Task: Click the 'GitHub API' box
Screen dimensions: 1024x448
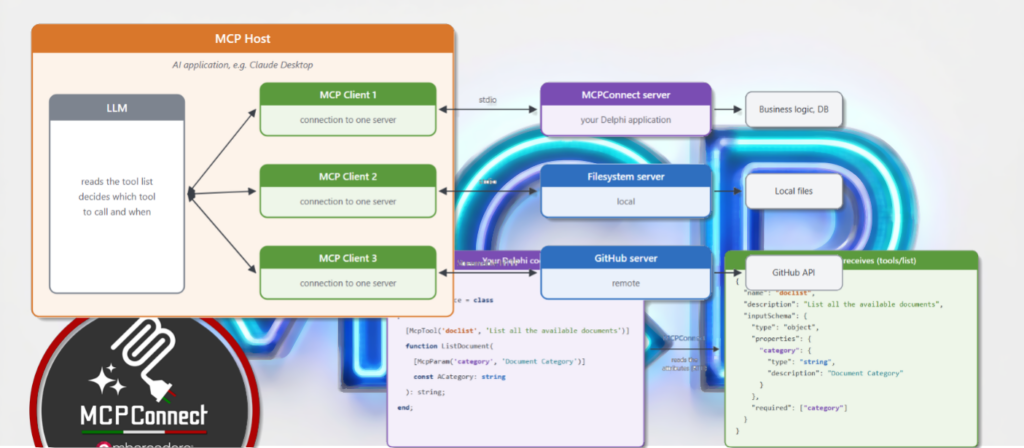Action: click(x=793, y=272)
